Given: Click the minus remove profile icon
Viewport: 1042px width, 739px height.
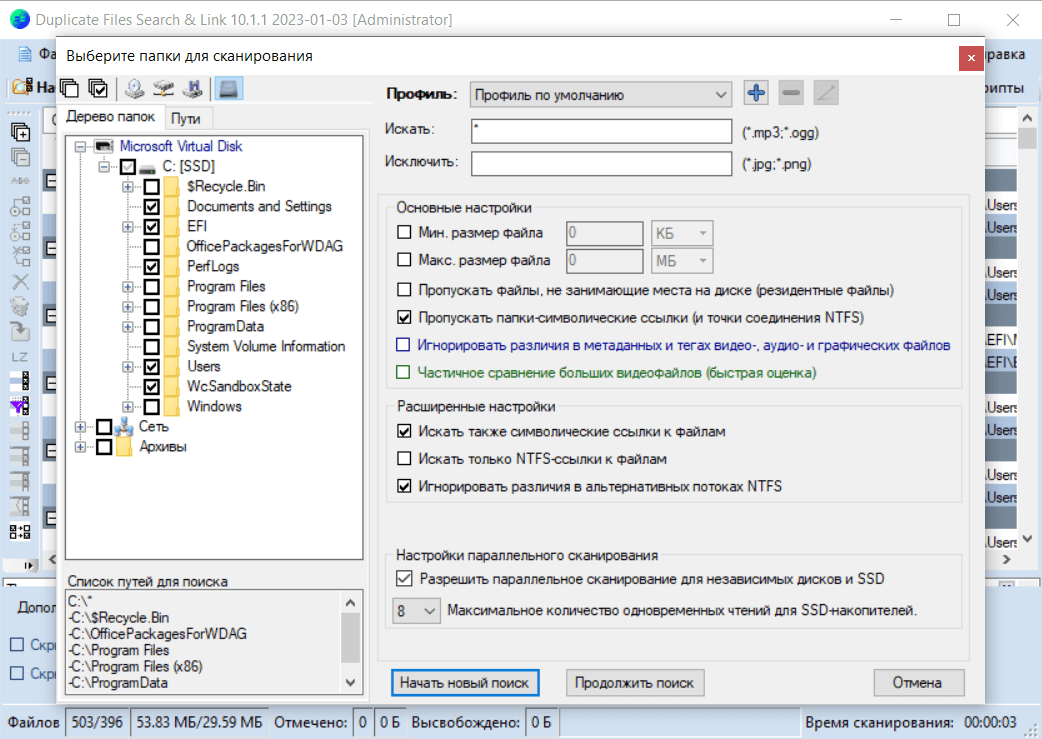Looking at the screenshot, I should pos(791,93).
